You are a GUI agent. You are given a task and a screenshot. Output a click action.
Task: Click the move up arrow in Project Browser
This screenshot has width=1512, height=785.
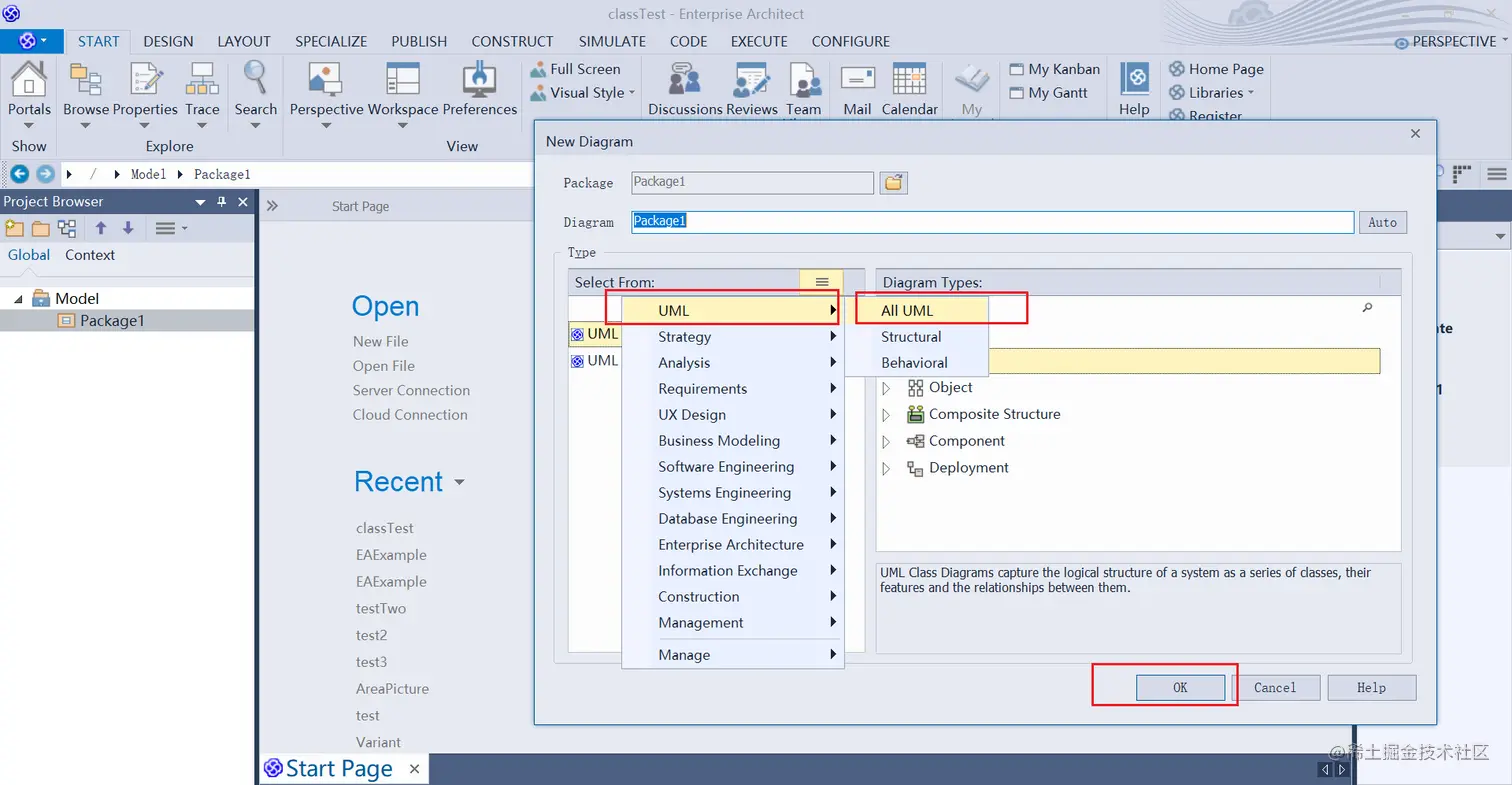click(101, 228)
